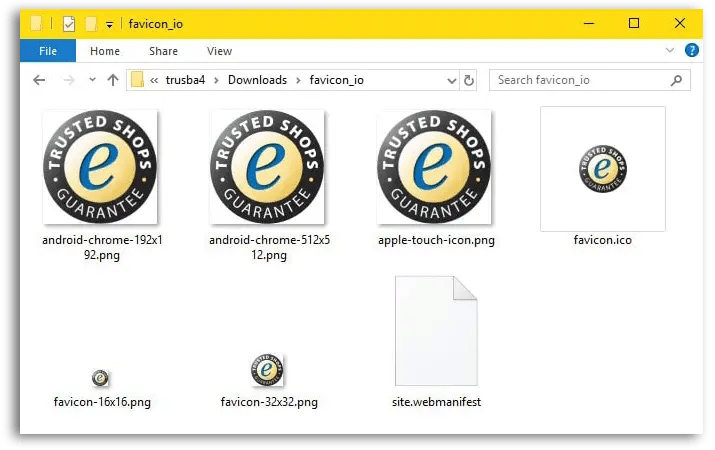
Task: Click the Properties quick access icon
Action: pos(68,24)
